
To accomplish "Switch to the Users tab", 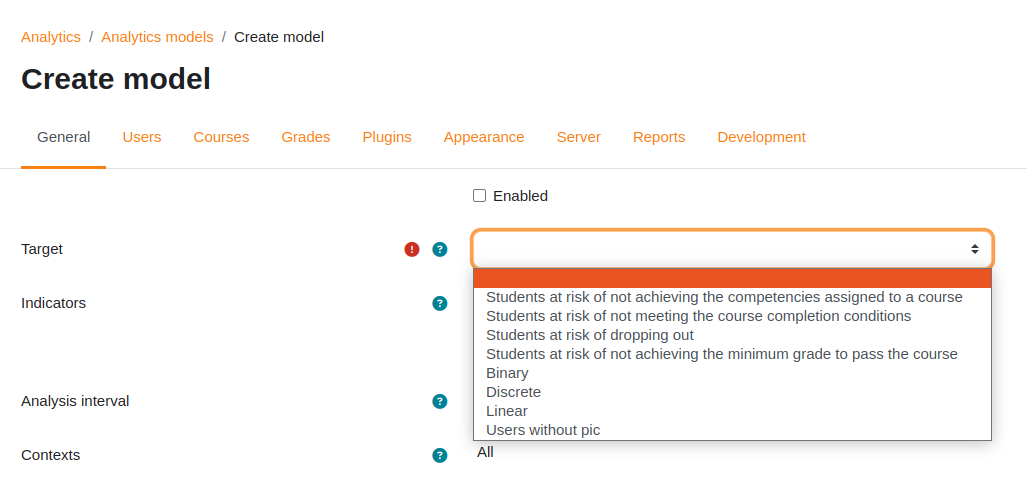I will [x=141, y=137].
